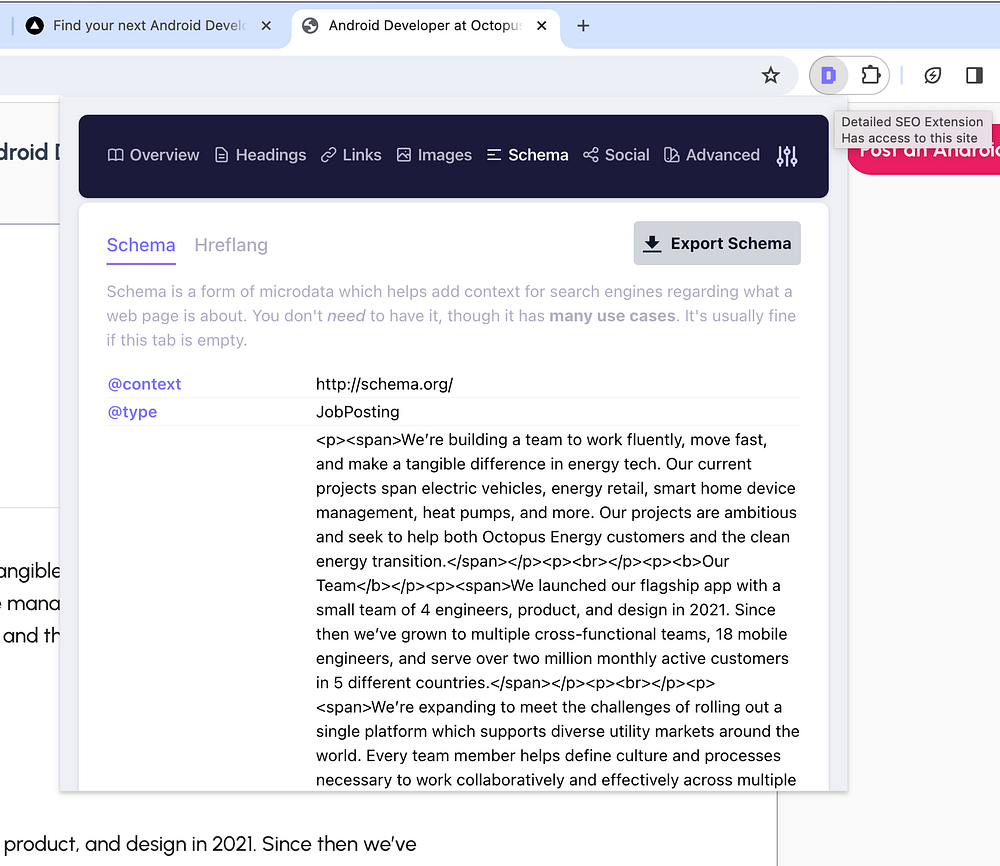Screen dimensions: 1000x866
Task: Click the pink 'Post an Android' button
Action: pyautogui.click(x=924, y=150)
